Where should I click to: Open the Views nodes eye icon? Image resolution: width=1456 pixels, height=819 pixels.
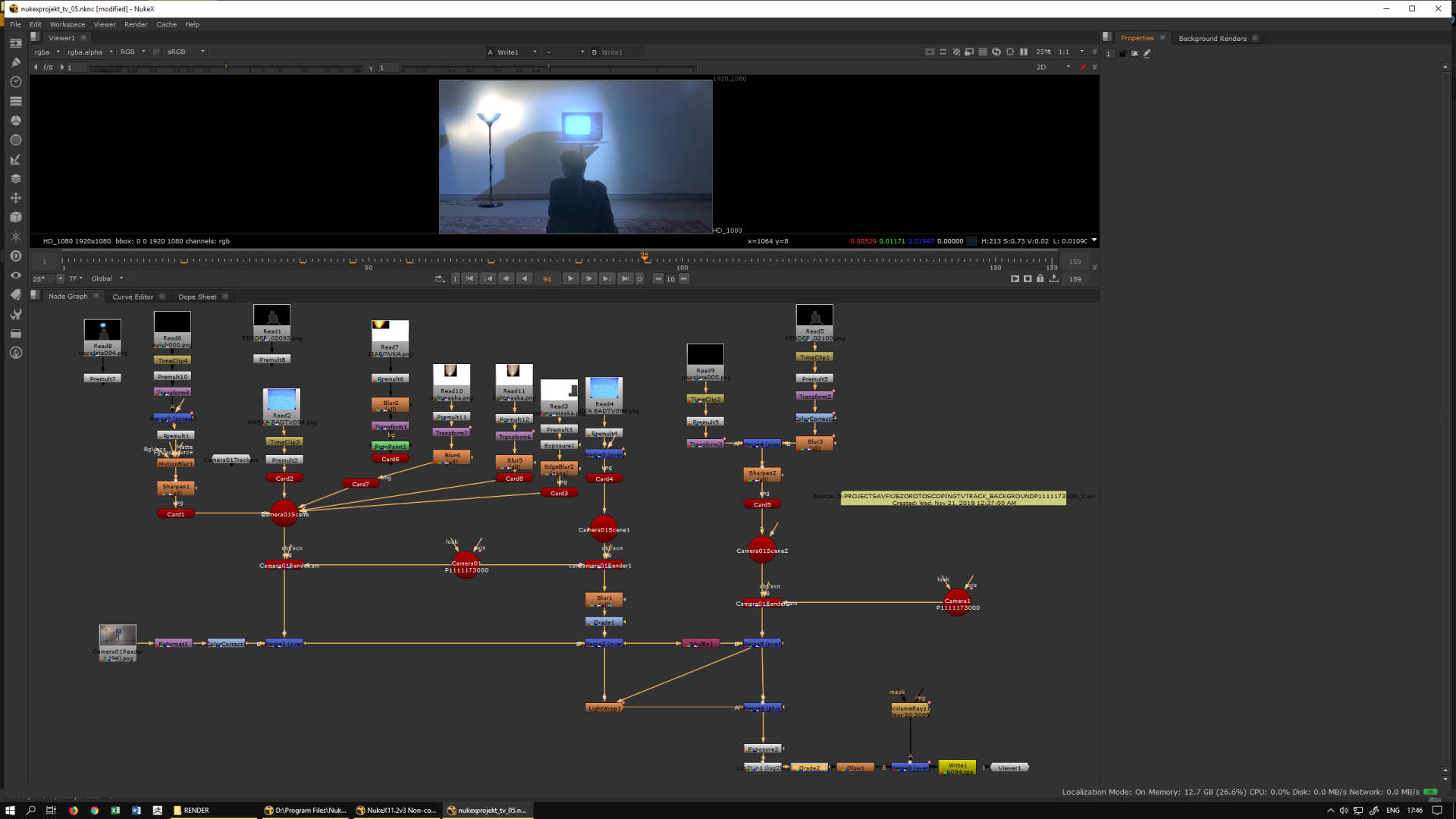pyautogui.click(x=15, y=275)
